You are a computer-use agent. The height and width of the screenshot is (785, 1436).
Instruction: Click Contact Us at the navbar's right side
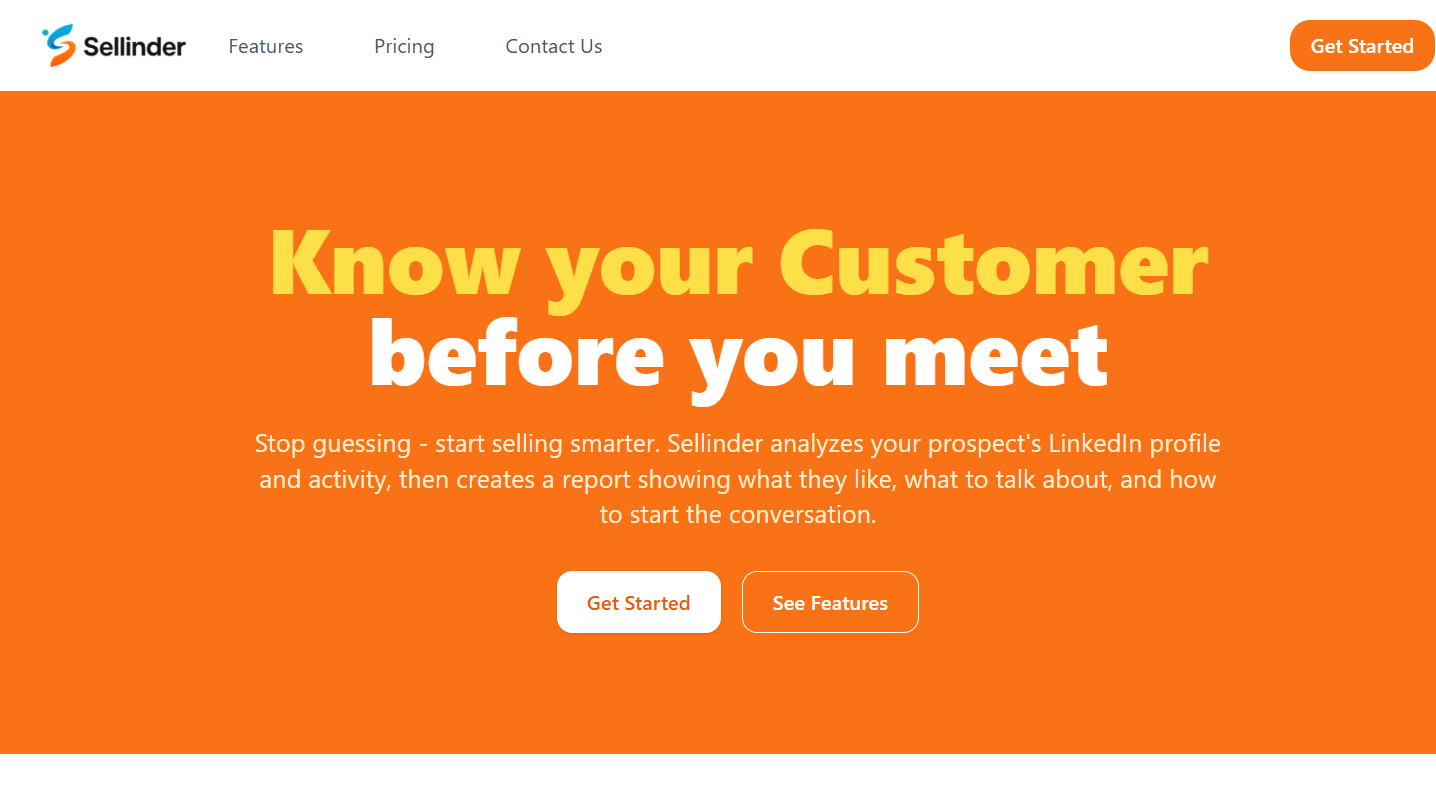(553, 46)
